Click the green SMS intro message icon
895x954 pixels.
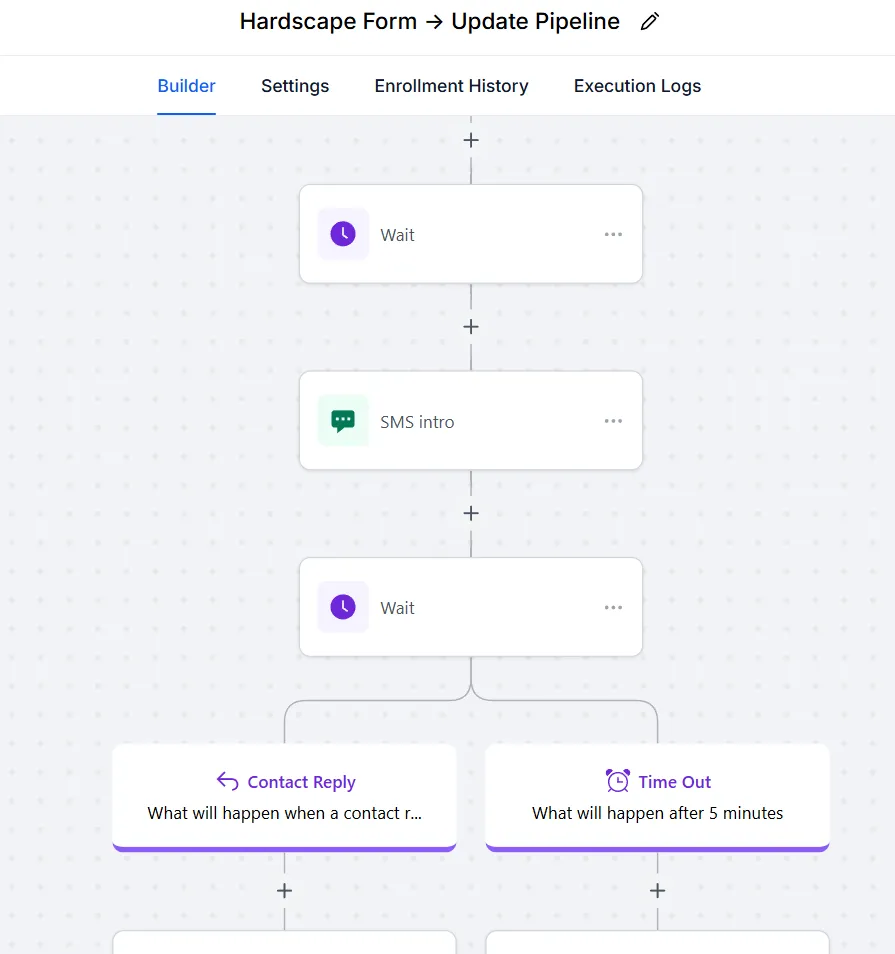(343, 421)
